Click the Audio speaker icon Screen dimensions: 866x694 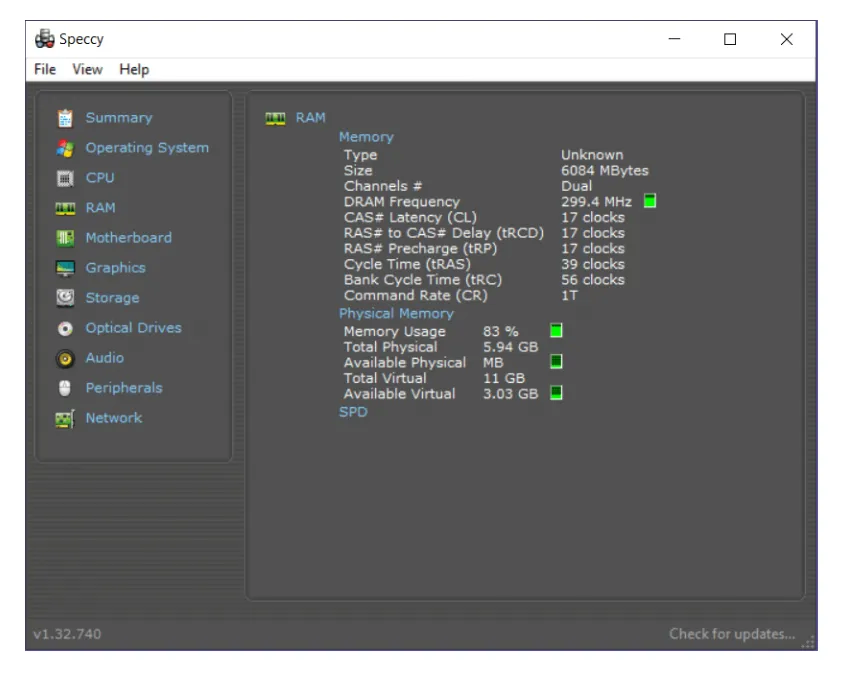point(65,359)
